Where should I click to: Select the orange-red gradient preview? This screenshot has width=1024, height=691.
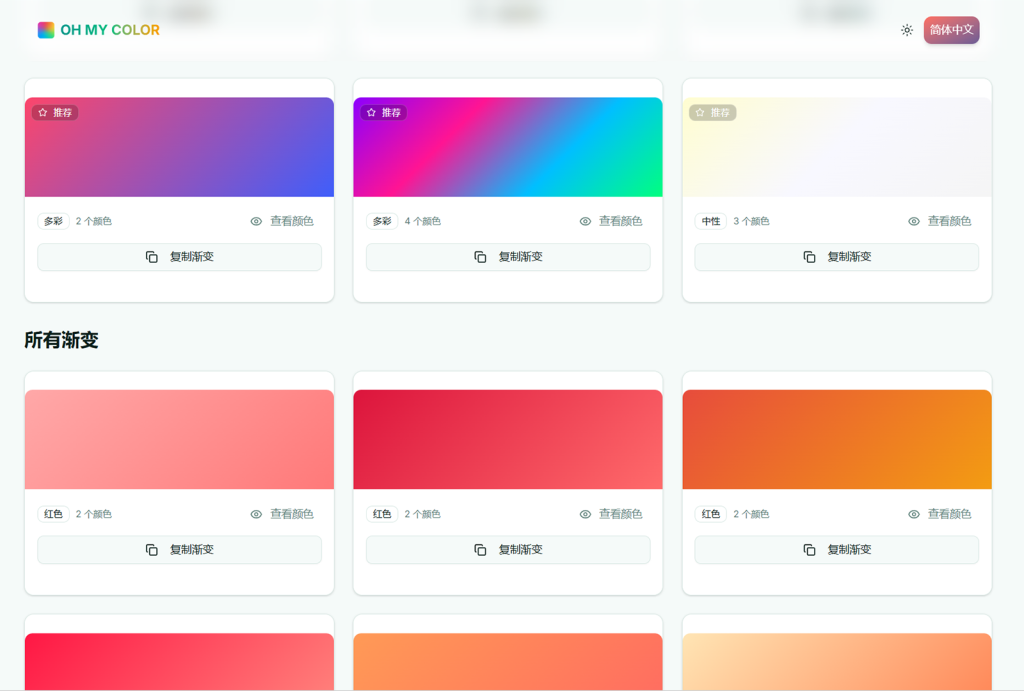pos(837,439)
